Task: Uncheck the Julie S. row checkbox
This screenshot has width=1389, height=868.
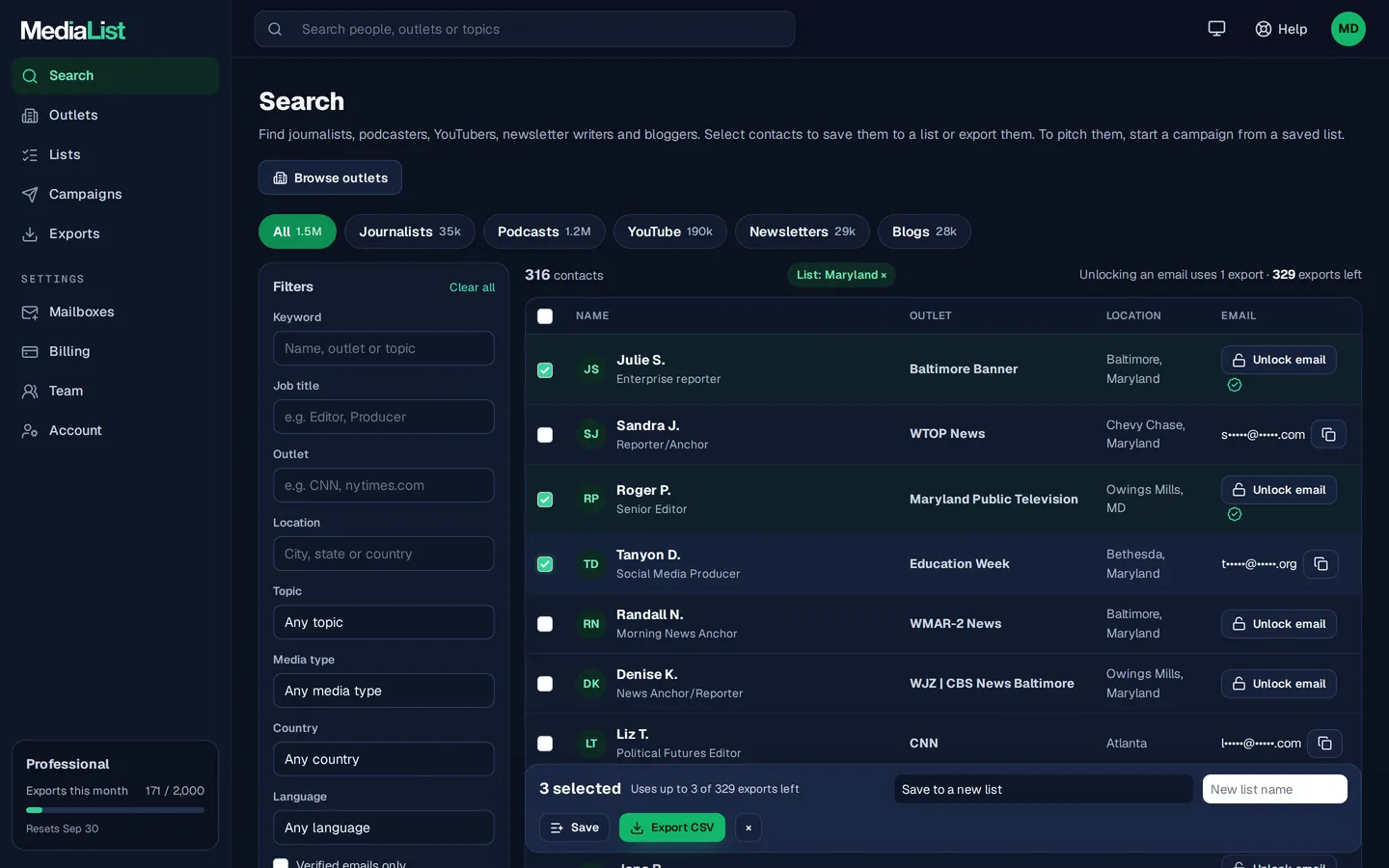Action: click(545, 370)
